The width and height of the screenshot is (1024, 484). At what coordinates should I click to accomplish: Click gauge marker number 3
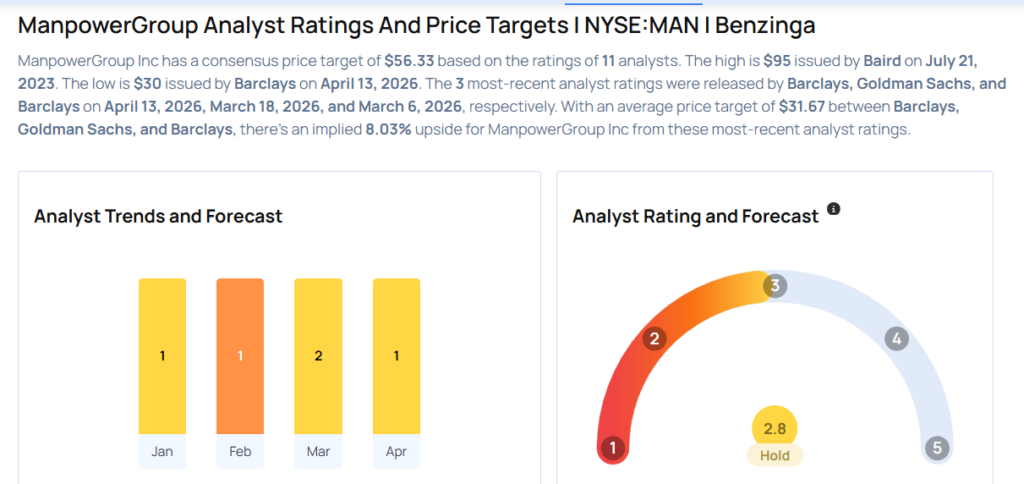point(774,286)
